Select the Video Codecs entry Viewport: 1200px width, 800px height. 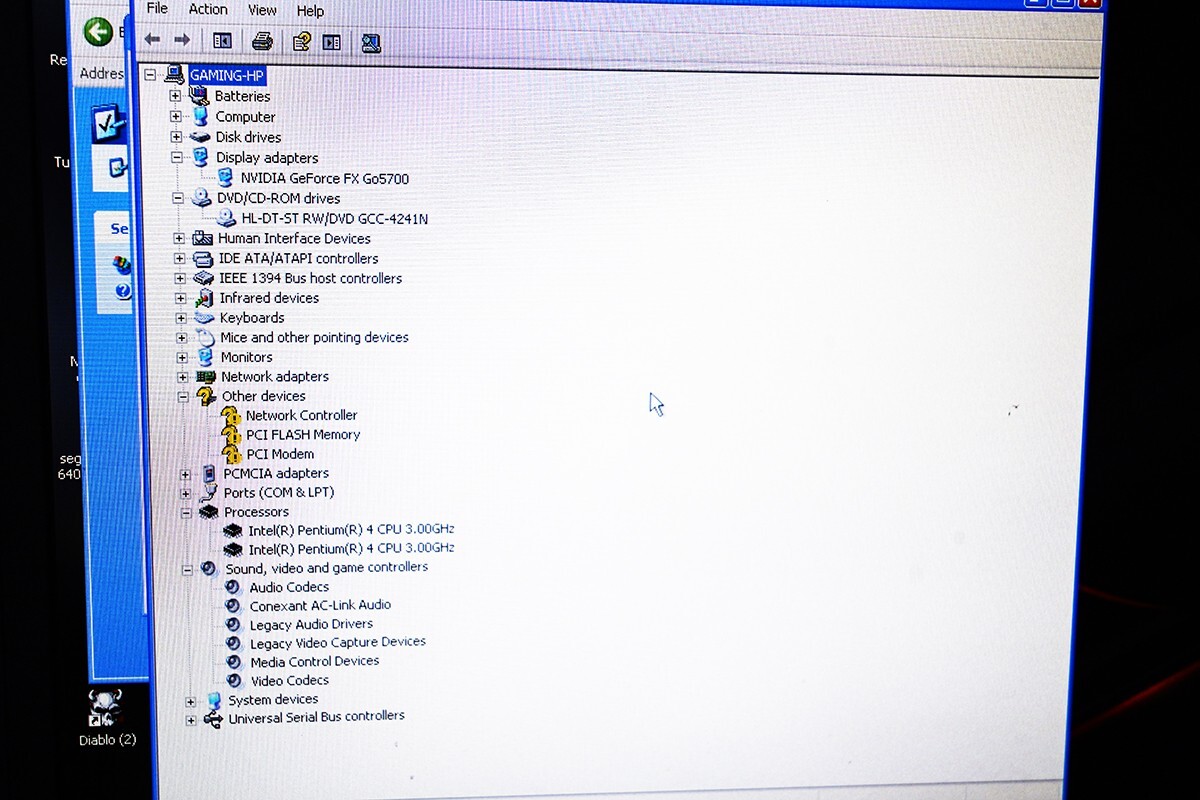click(290, 681)
